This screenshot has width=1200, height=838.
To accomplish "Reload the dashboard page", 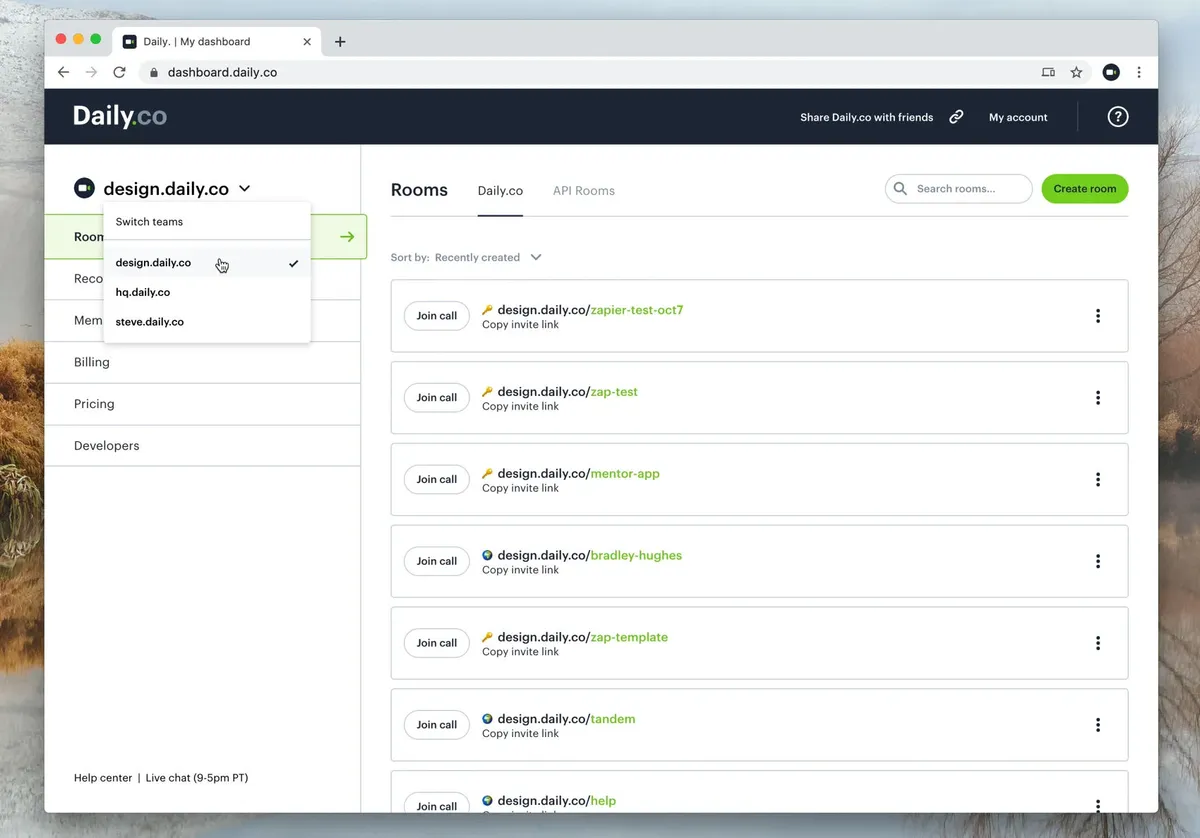I will tap(120, 72).
